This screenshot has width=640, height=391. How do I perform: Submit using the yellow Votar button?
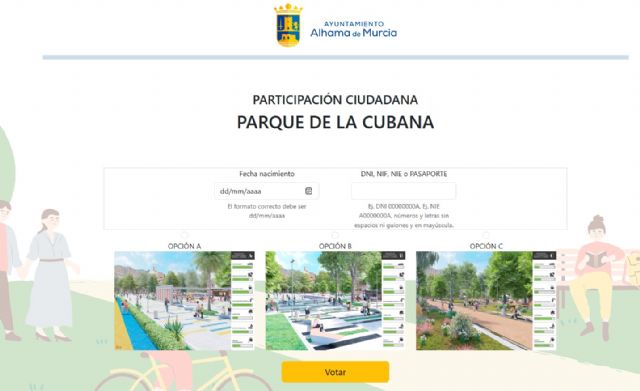click(x=335, y=372)
